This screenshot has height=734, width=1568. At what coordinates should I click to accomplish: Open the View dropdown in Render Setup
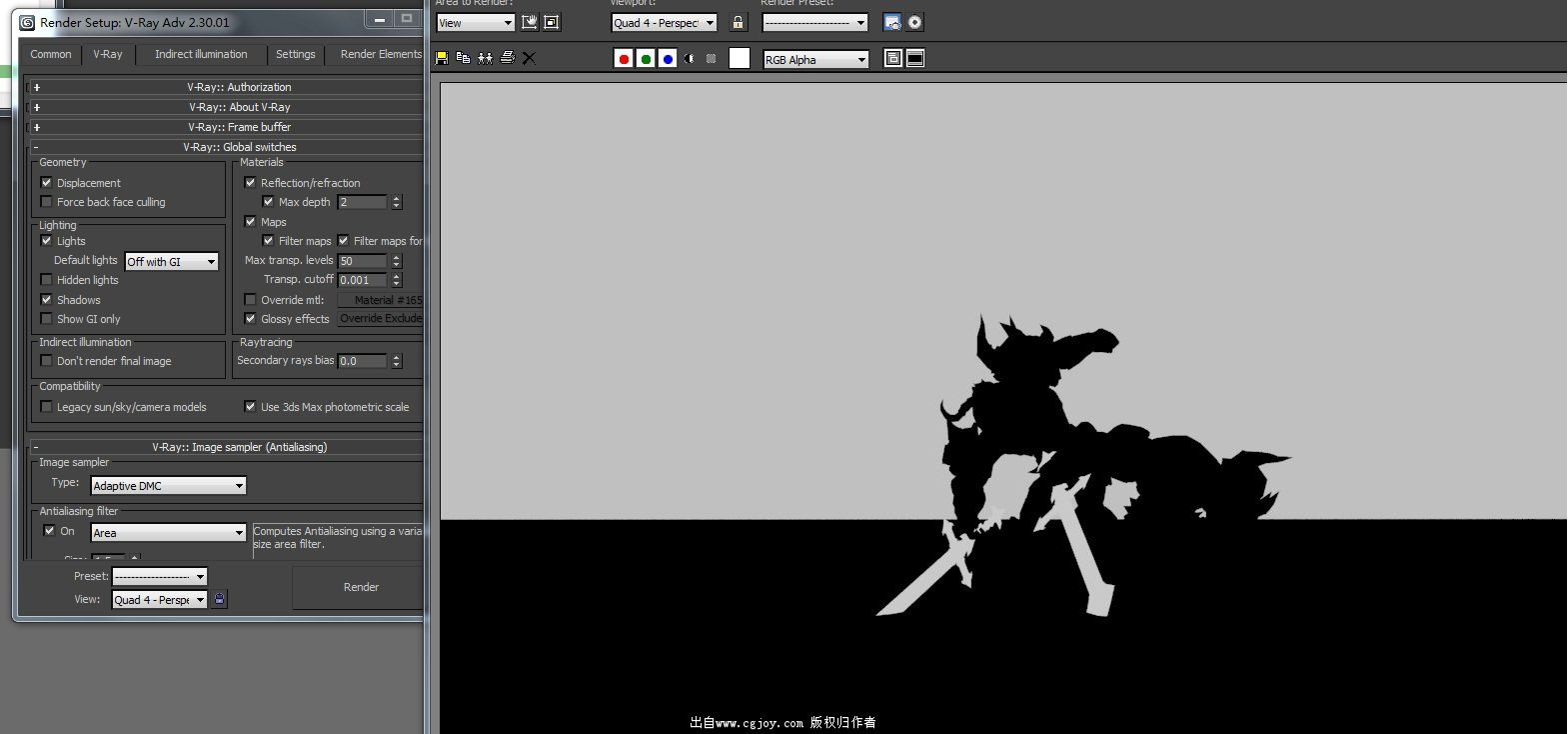(160, 600)
